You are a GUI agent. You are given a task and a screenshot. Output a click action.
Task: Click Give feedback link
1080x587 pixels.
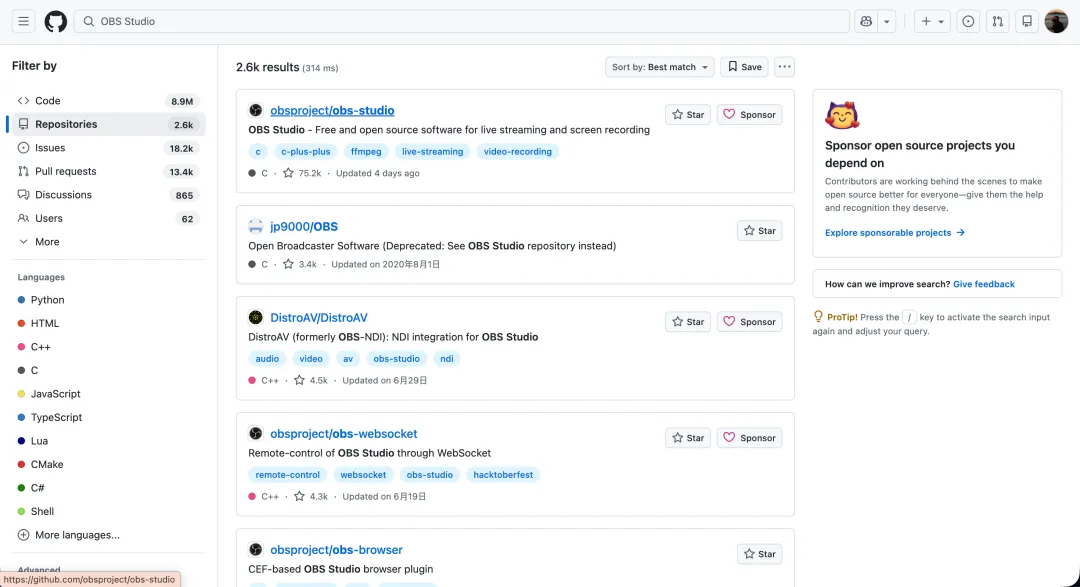coord(984,284)
